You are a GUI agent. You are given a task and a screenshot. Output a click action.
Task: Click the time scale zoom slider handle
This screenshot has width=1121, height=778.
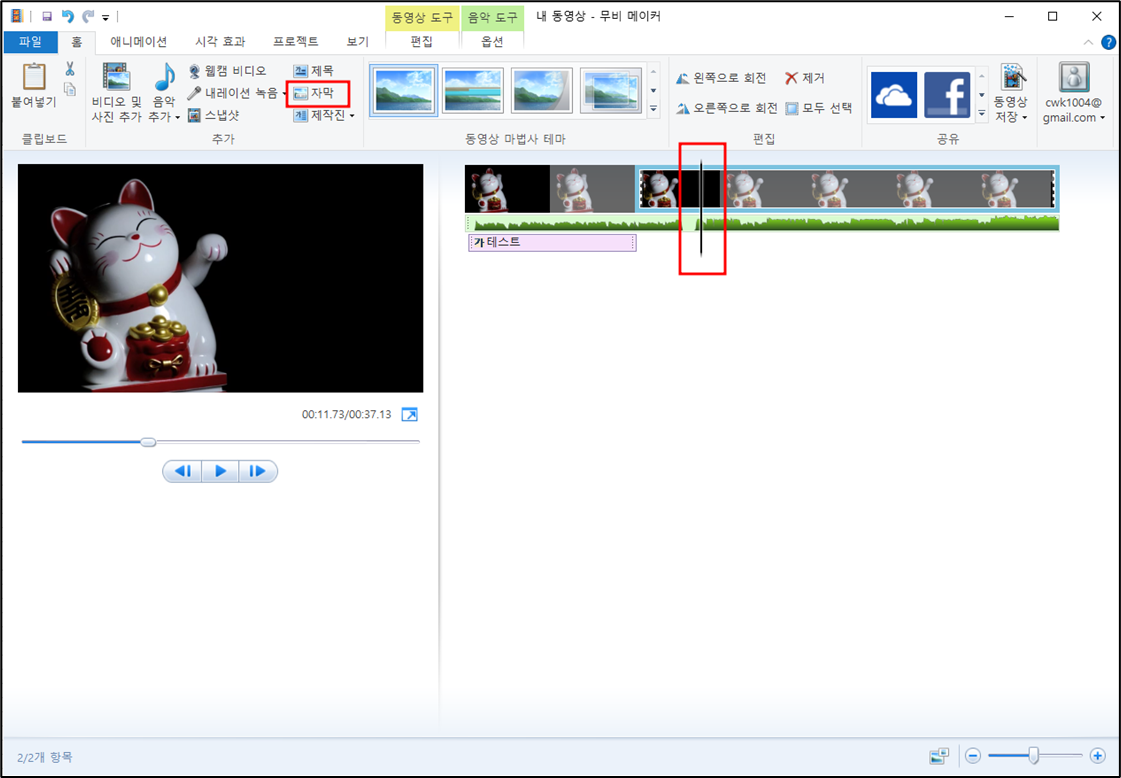point(1033,755)
